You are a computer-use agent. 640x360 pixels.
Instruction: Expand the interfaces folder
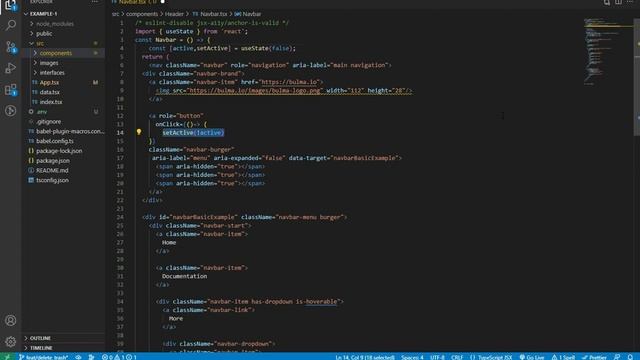coord(63,73)
